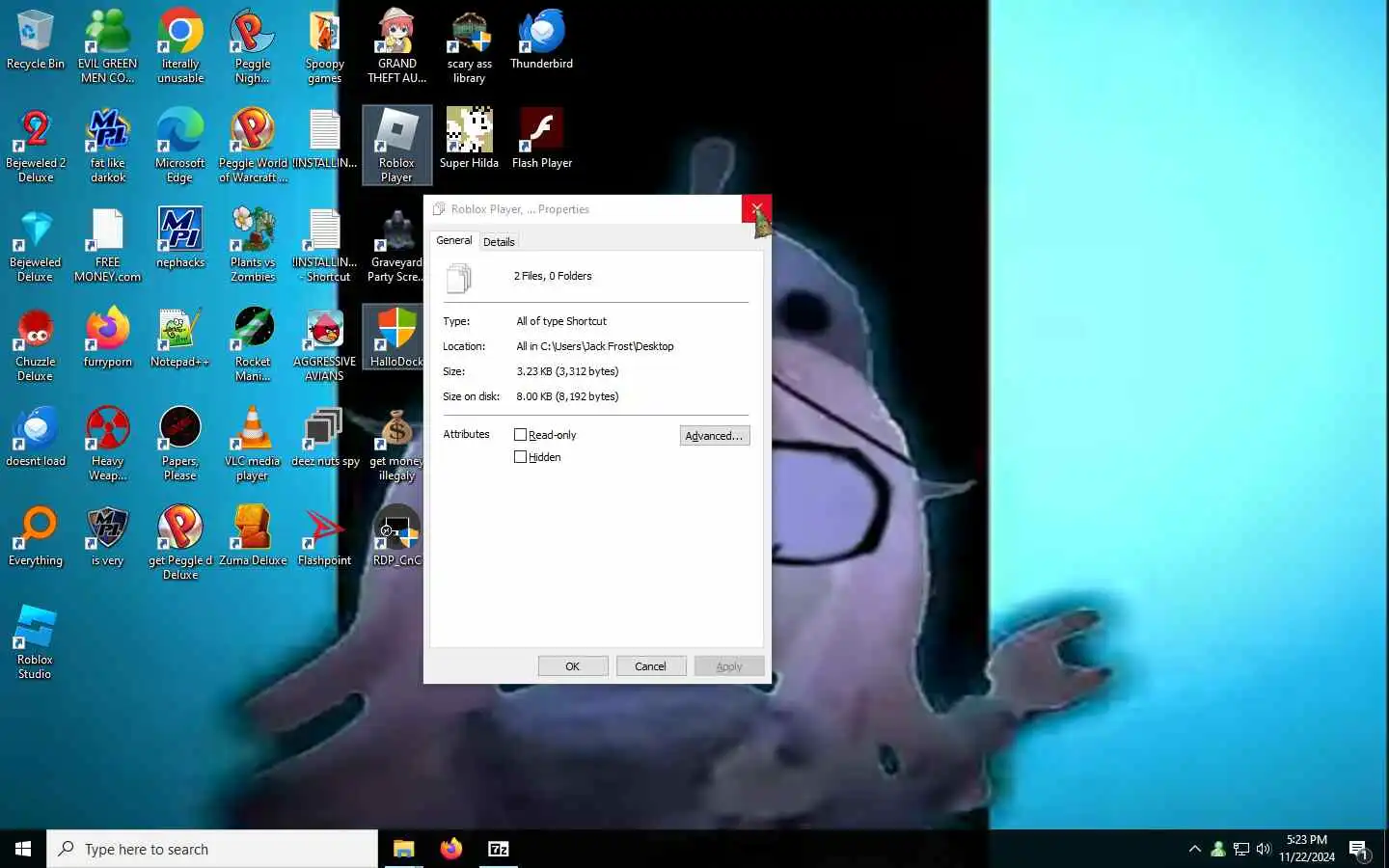1389x868 pixels.
Task: Select the Roblox Studio desktop icon
Action: coord(35,642)
